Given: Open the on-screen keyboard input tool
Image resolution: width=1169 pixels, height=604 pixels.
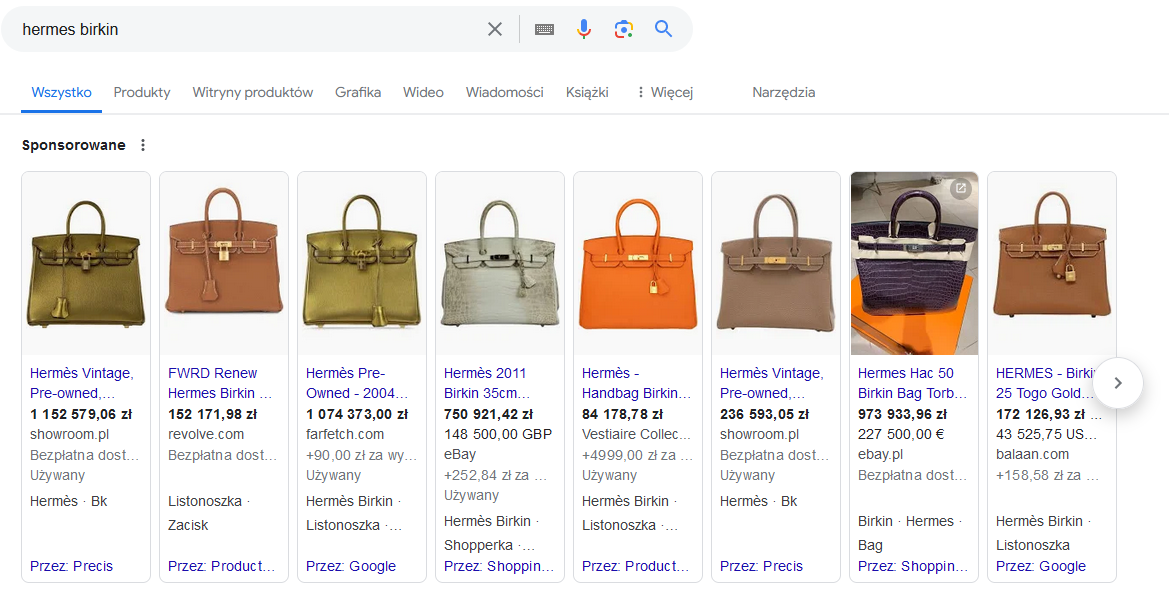Looking at the screenshot, I should tap(544, 29).
